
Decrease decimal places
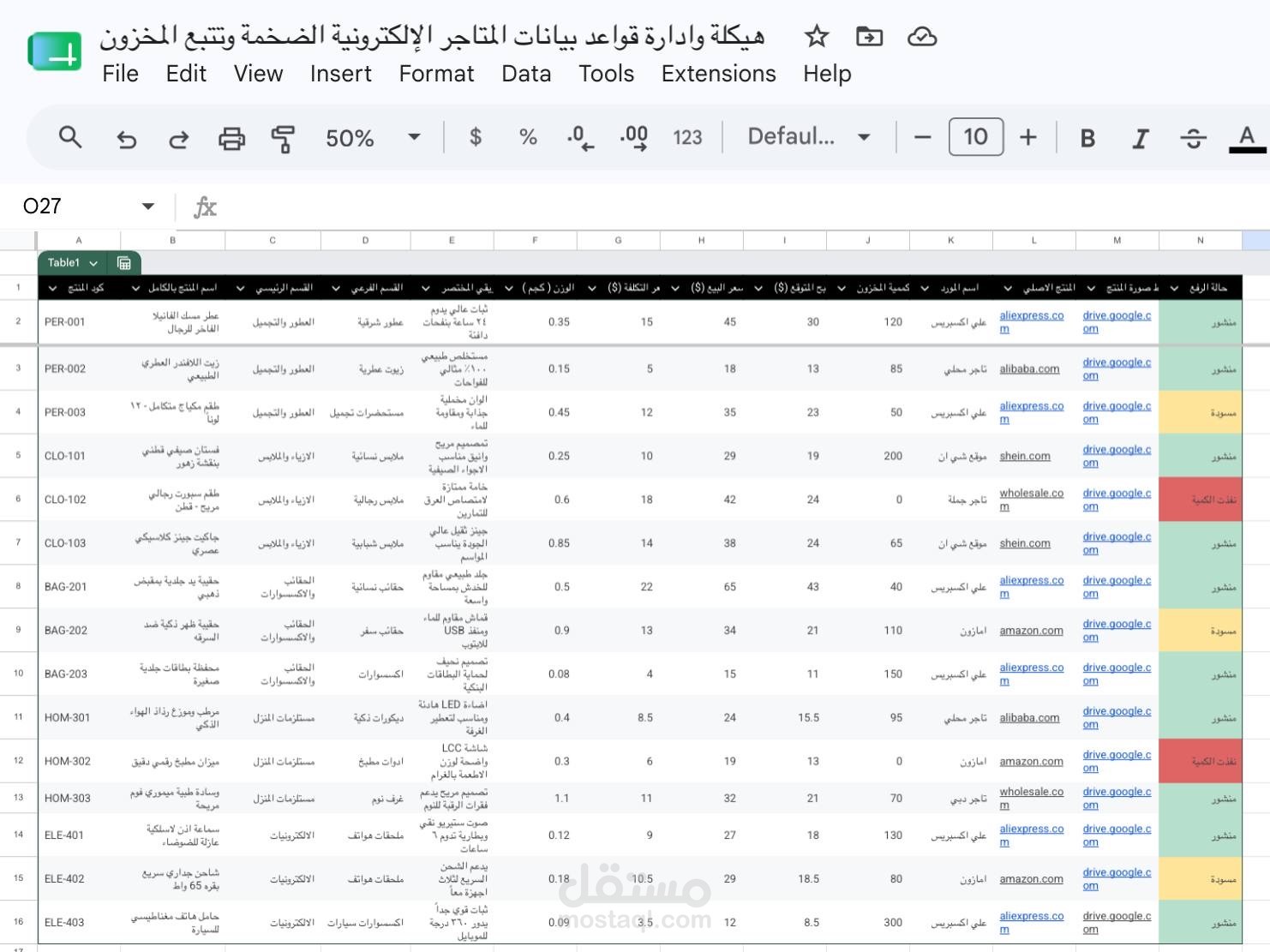pos(580,137)
